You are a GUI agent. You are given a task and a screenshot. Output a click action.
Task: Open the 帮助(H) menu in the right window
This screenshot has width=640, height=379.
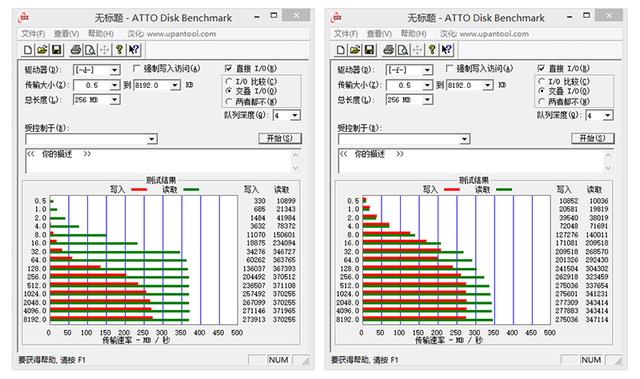pyautogui.click(x=413, y=34)
